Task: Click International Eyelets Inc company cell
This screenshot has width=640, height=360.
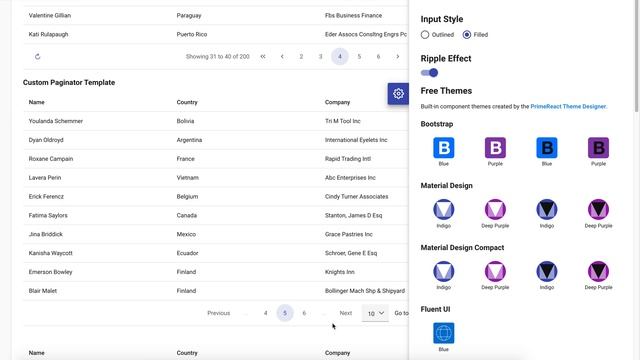Action: pyautogui.click(x=356, y=140)
